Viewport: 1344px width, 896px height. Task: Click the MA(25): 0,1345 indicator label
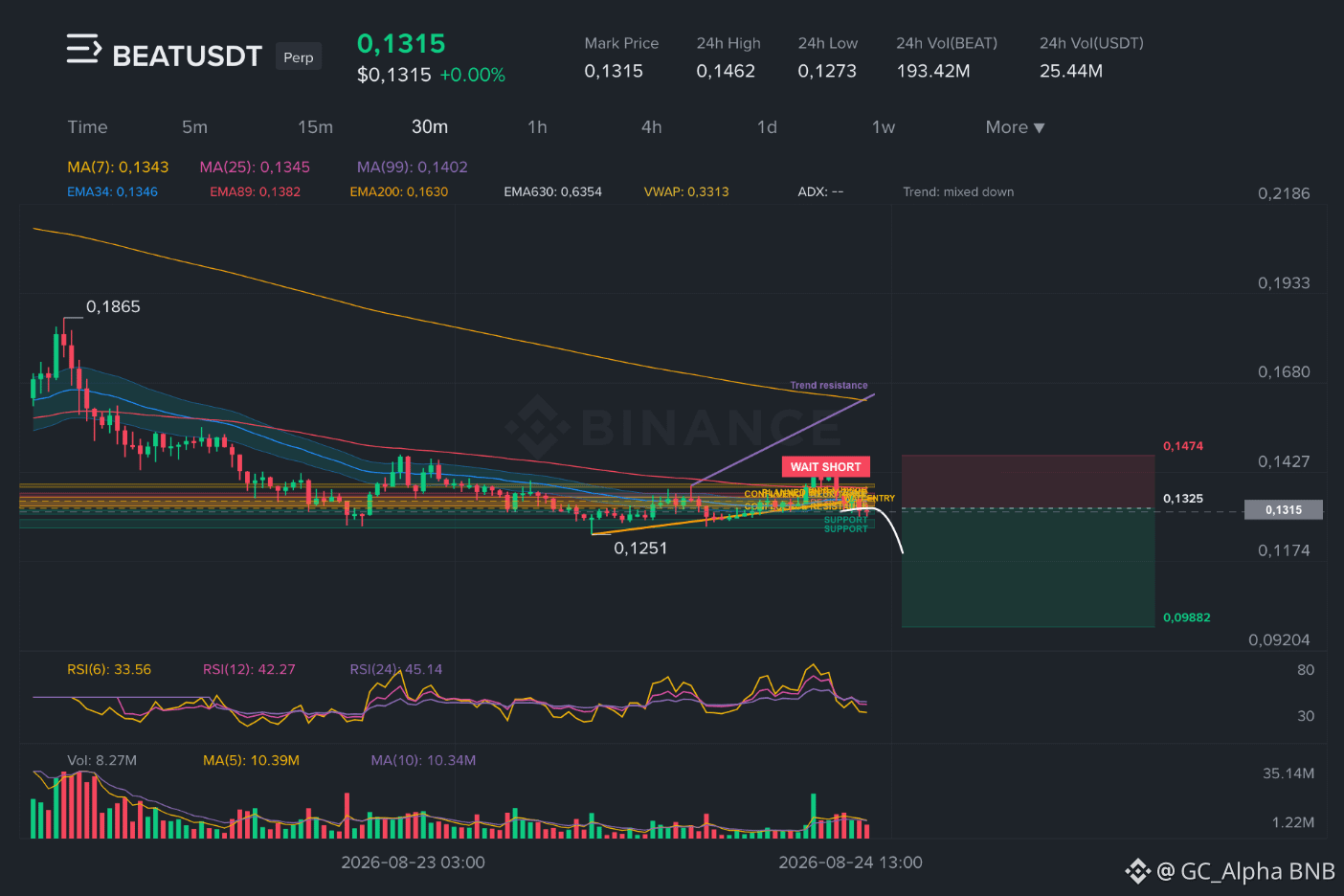[x=255, y=167]
